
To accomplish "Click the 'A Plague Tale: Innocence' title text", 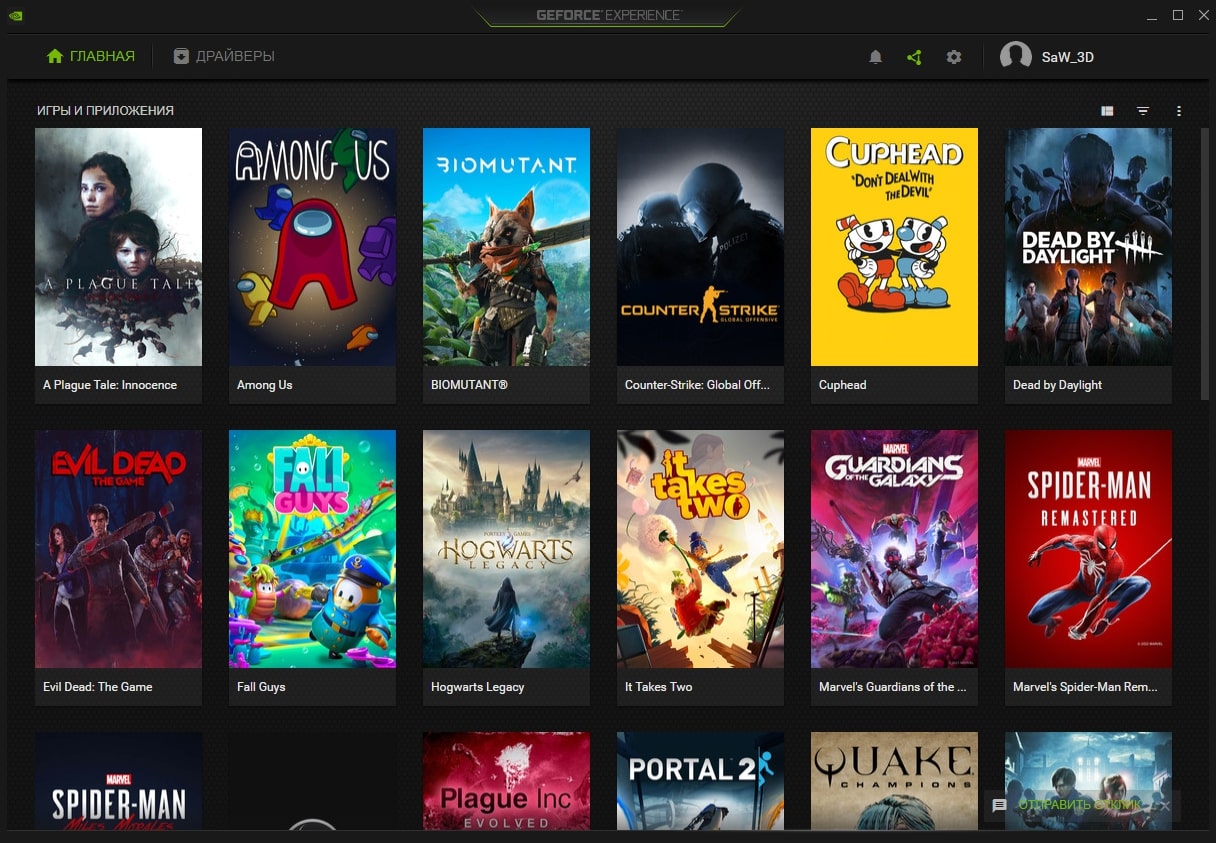I will 110,385.
